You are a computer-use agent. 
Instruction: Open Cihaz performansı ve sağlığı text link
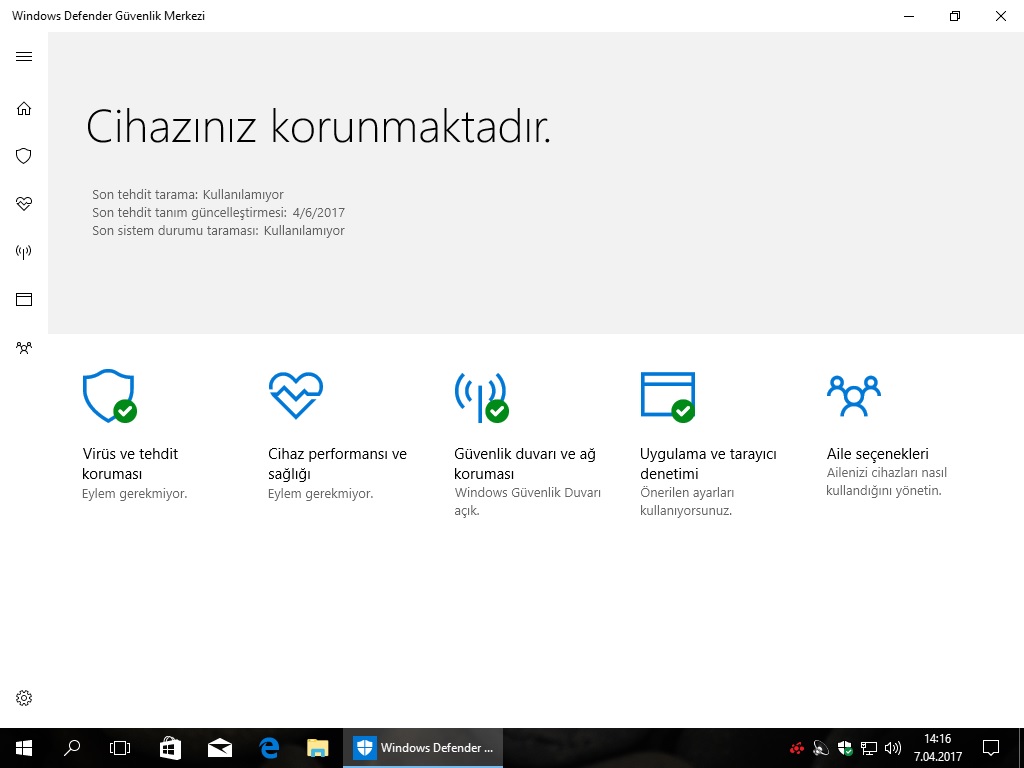[337, 464]
